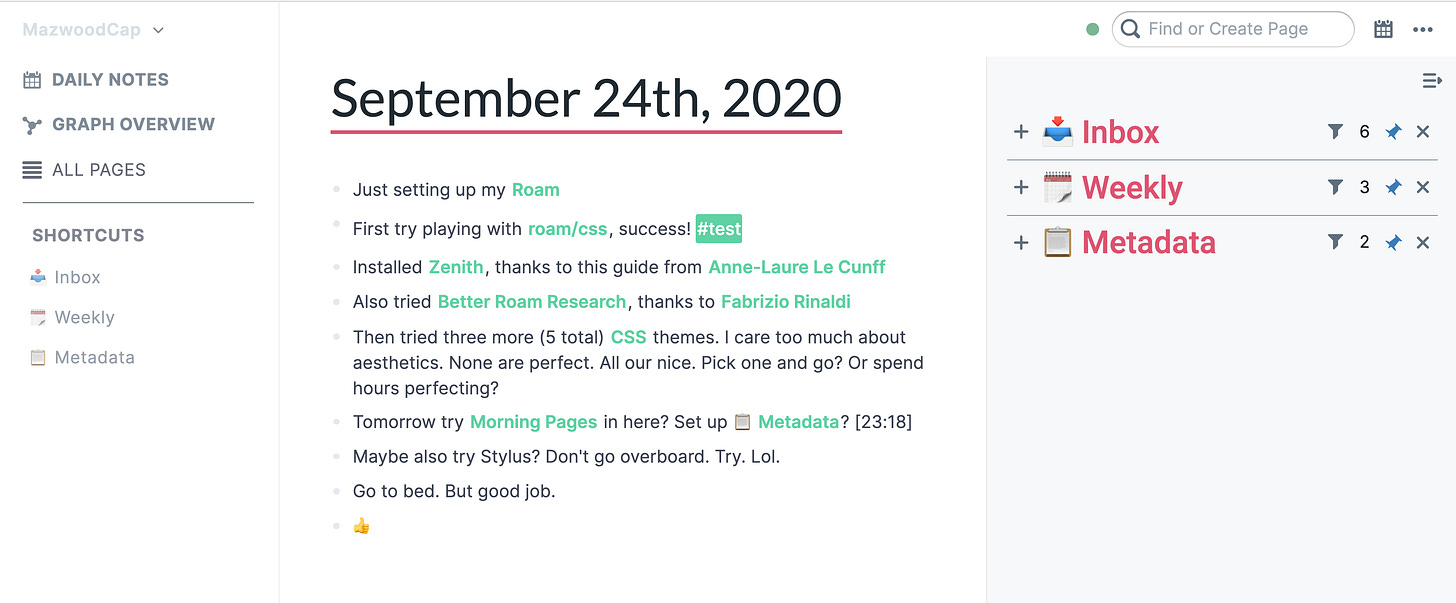Open Weekly shortcut in left sidebar

84,317
